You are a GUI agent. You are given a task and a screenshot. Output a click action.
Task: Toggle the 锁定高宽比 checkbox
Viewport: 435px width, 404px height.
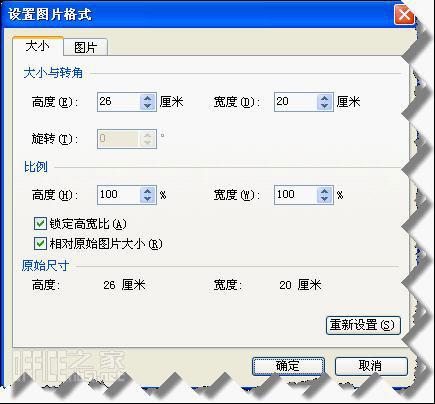pyautogui.click(x=40, y=223)
